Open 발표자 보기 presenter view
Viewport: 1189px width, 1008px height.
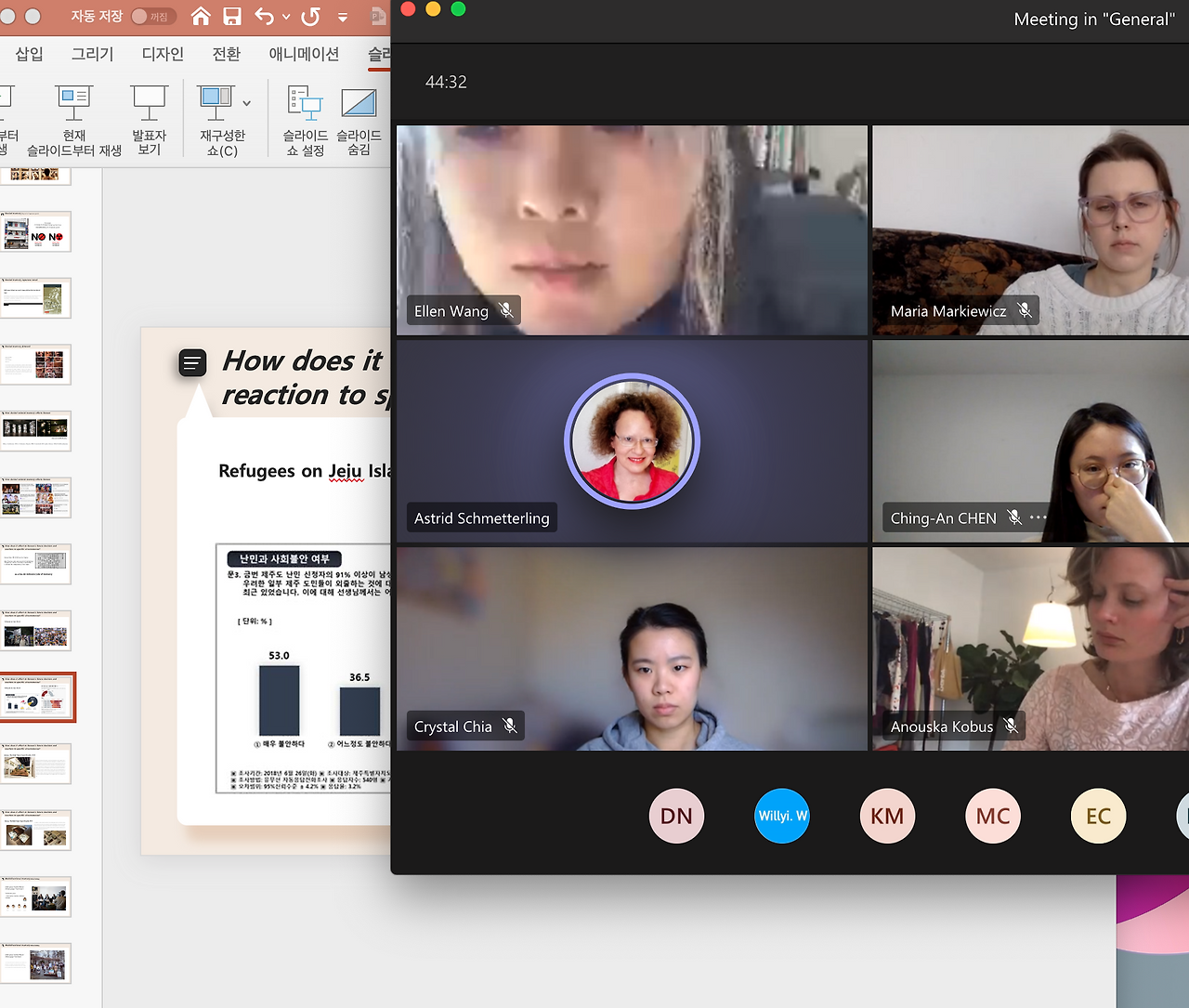pyautogui.click(x=149, y=120)
